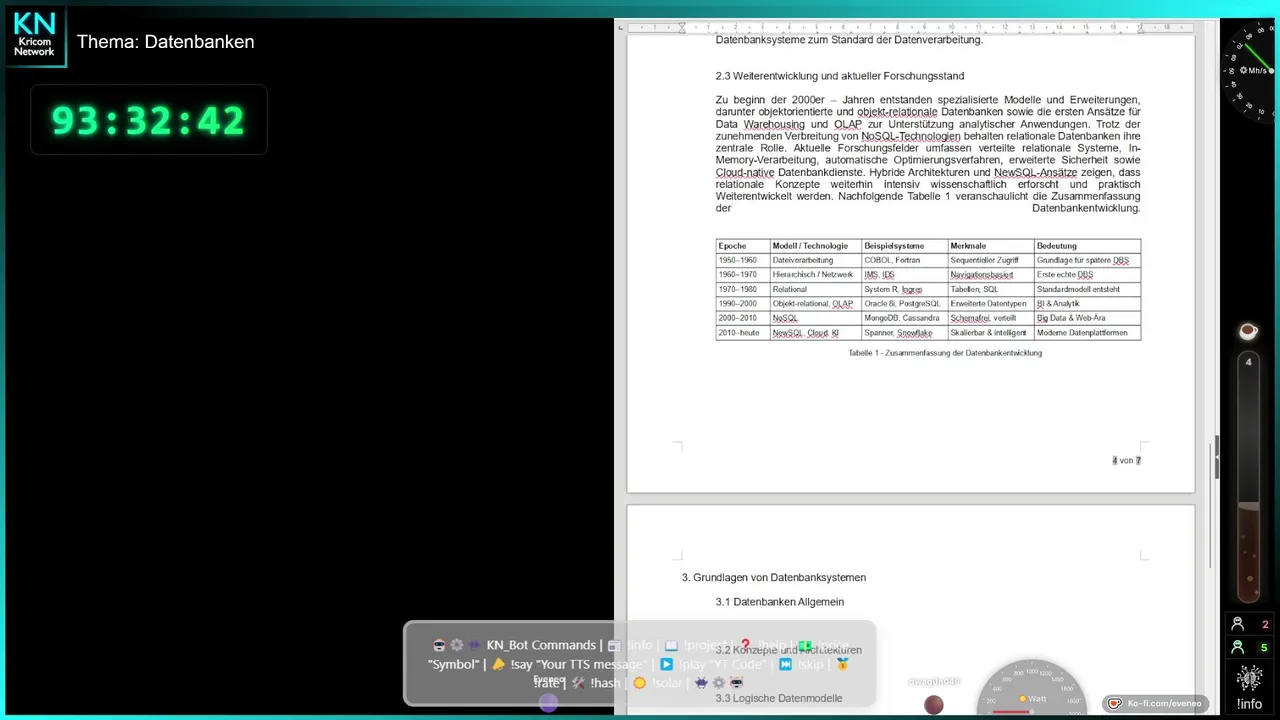Screen dimensions: 1280x720
Task: Click the heading 3.1 Datenbanken Allgemein
Action: [780, 602]
